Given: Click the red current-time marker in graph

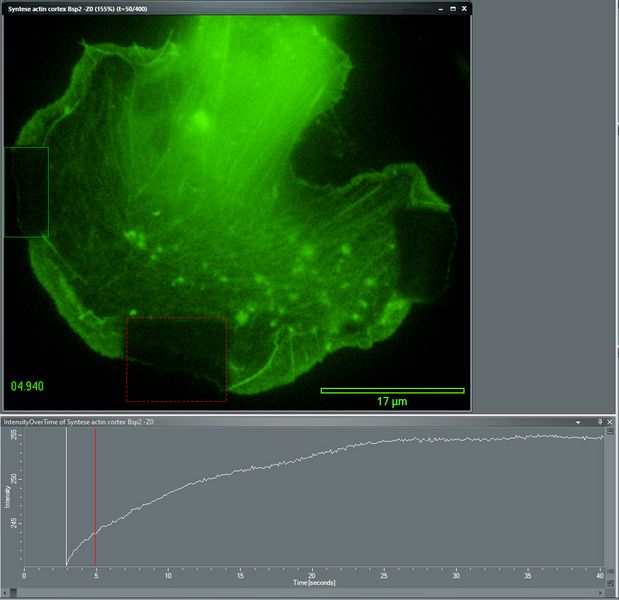Looking at the screenshot, I should click(x=95, y=497).
